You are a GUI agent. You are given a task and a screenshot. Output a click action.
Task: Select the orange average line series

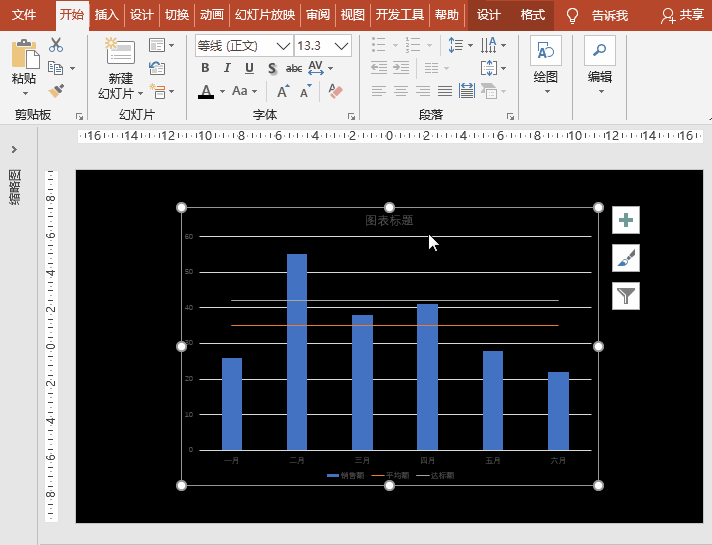pyautogui.click(x=395, y=325)
